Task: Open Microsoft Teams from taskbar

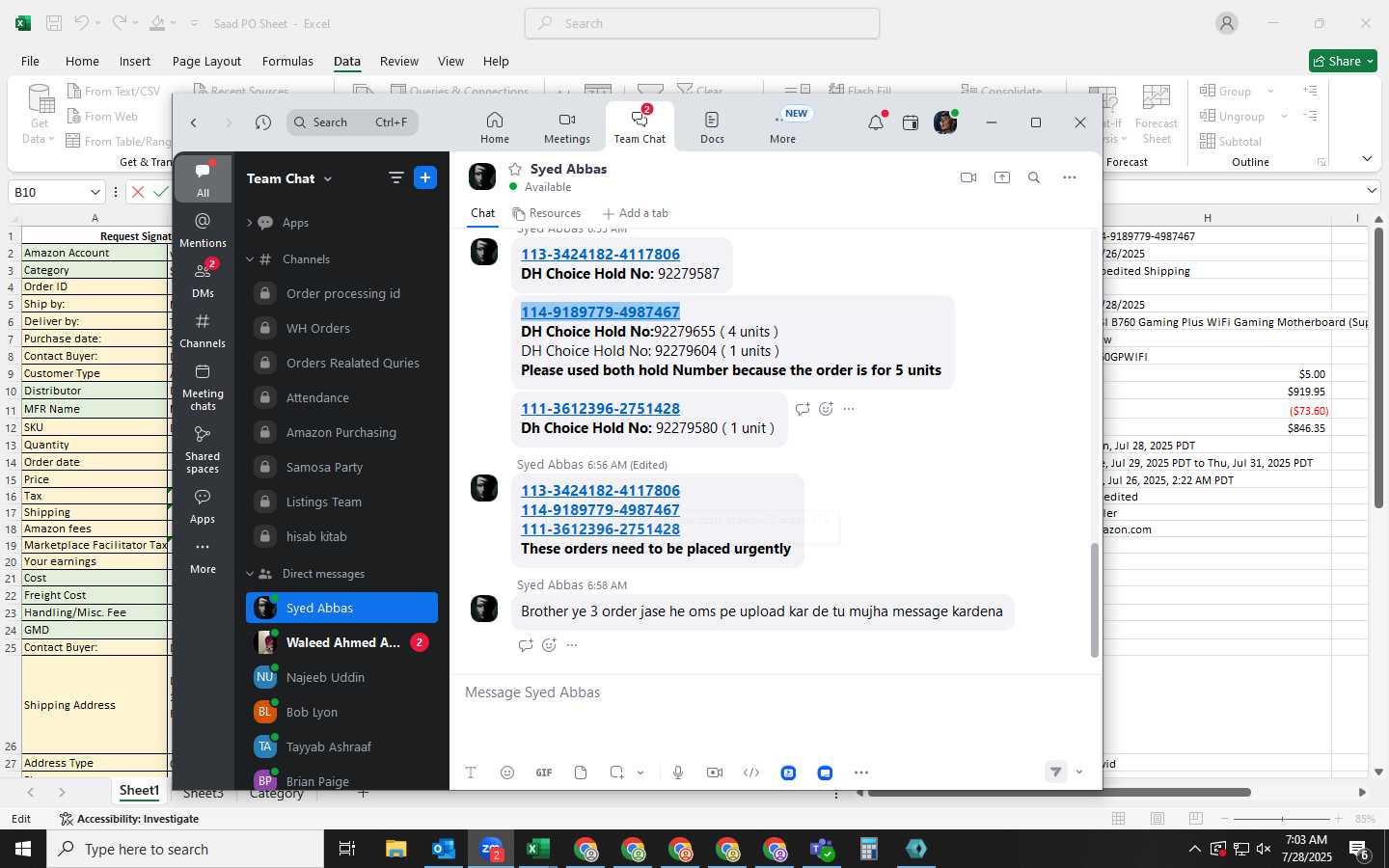Action: (822, 849)
